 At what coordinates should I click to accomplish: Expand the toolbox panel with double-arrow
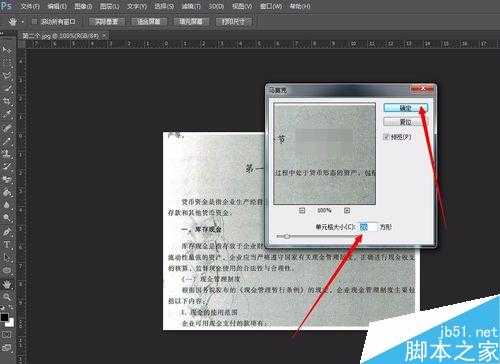pos(3,34)
